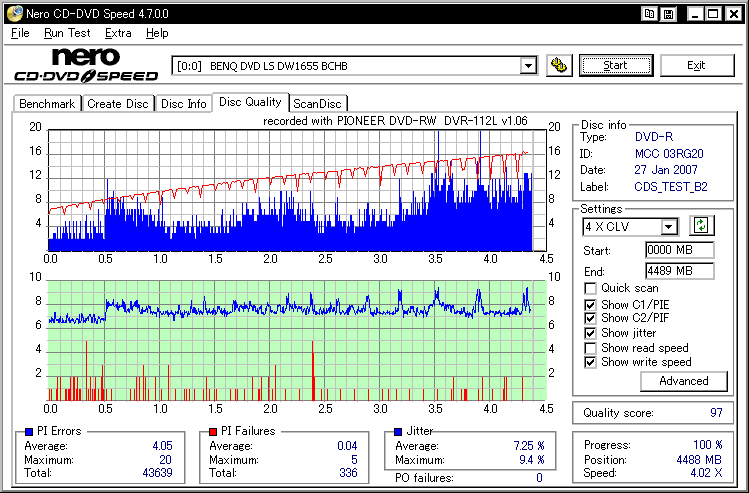749x493 pixels.
Task: Enable the Quick scan checkbox
Action: [x=590, y=289]
